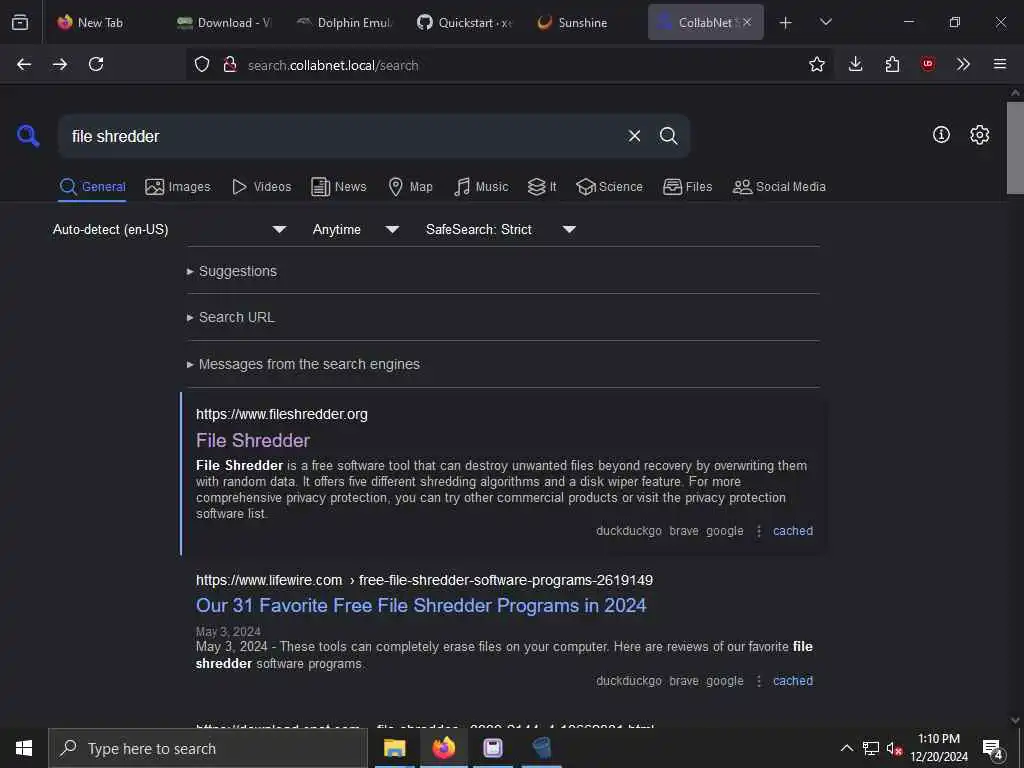Open search preferences gear icon
Image resolution: width=1024 pixels, height=768 pixels.
[x=979, y=135]
